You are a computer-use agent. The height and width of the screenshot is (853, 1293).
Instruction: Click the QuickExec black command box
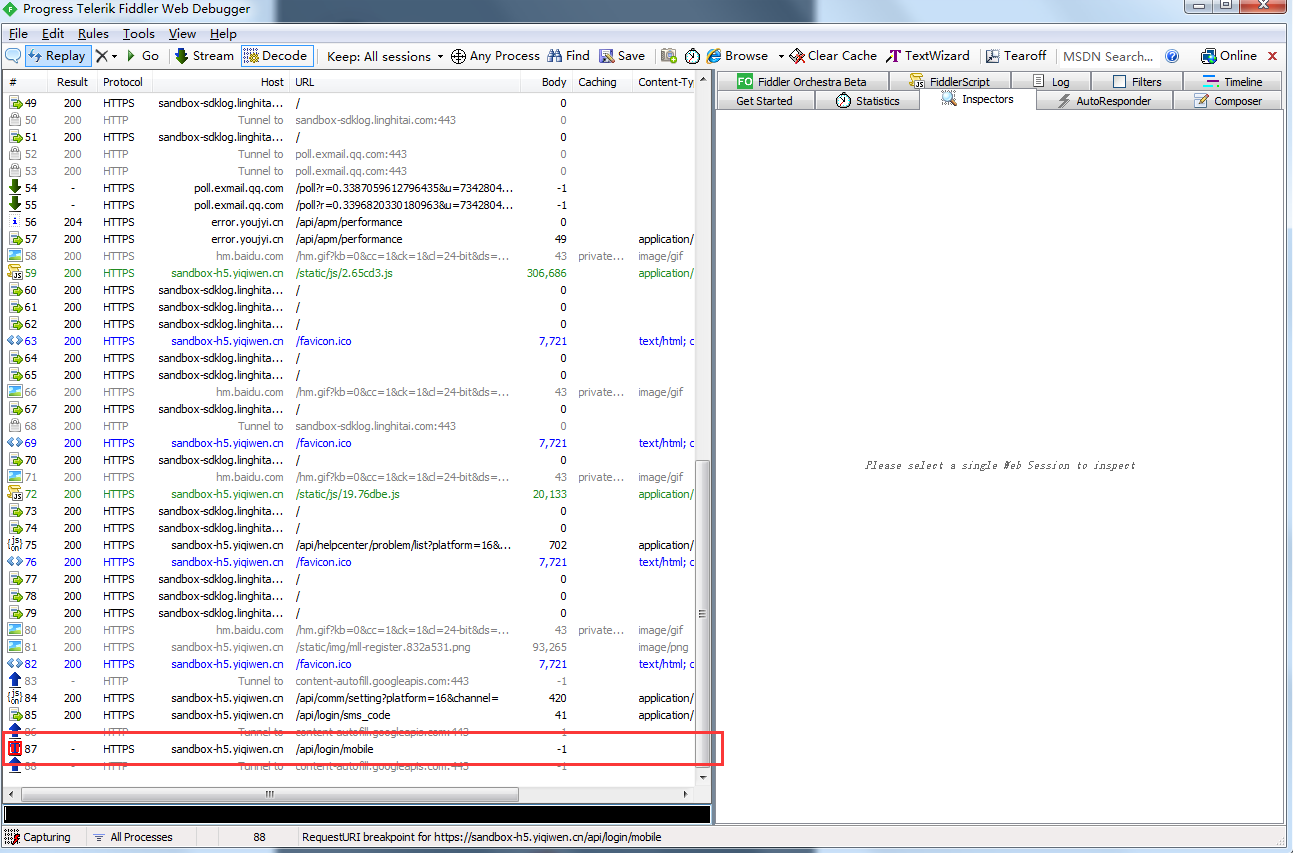357,815
